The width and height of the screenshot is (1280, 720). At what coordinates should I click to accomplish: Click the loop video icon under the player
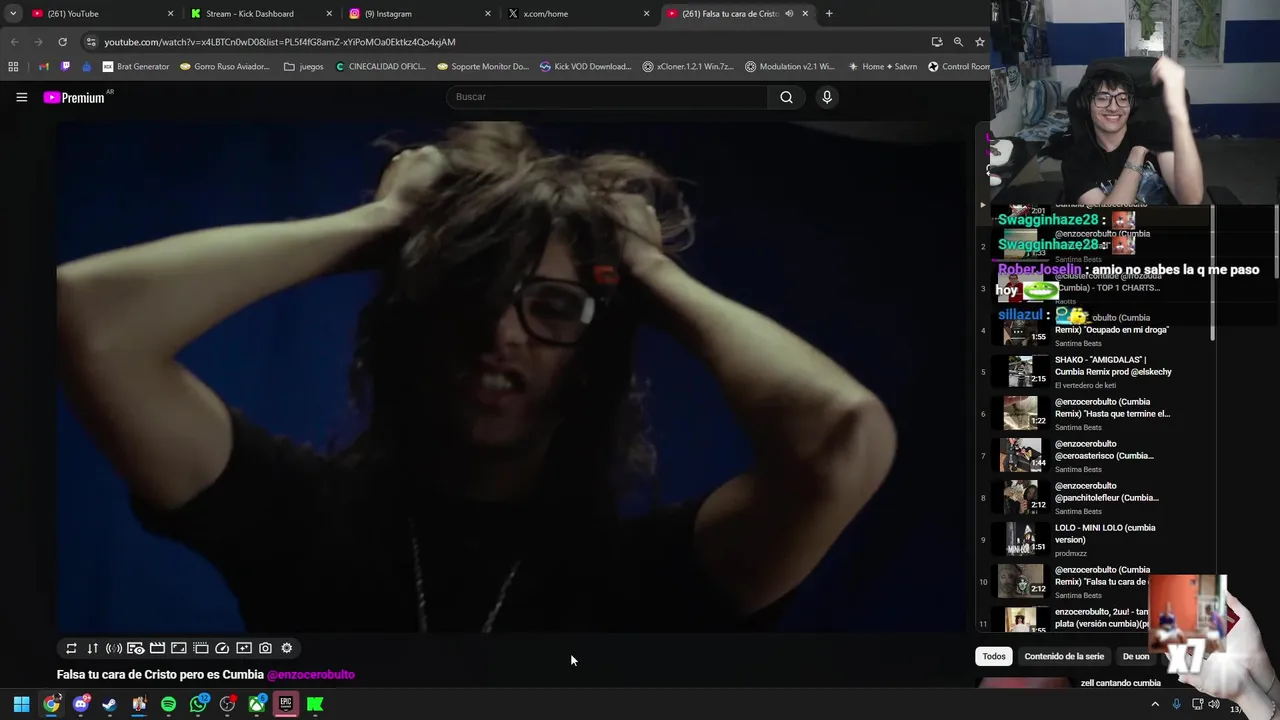click(x=71, y=648)
